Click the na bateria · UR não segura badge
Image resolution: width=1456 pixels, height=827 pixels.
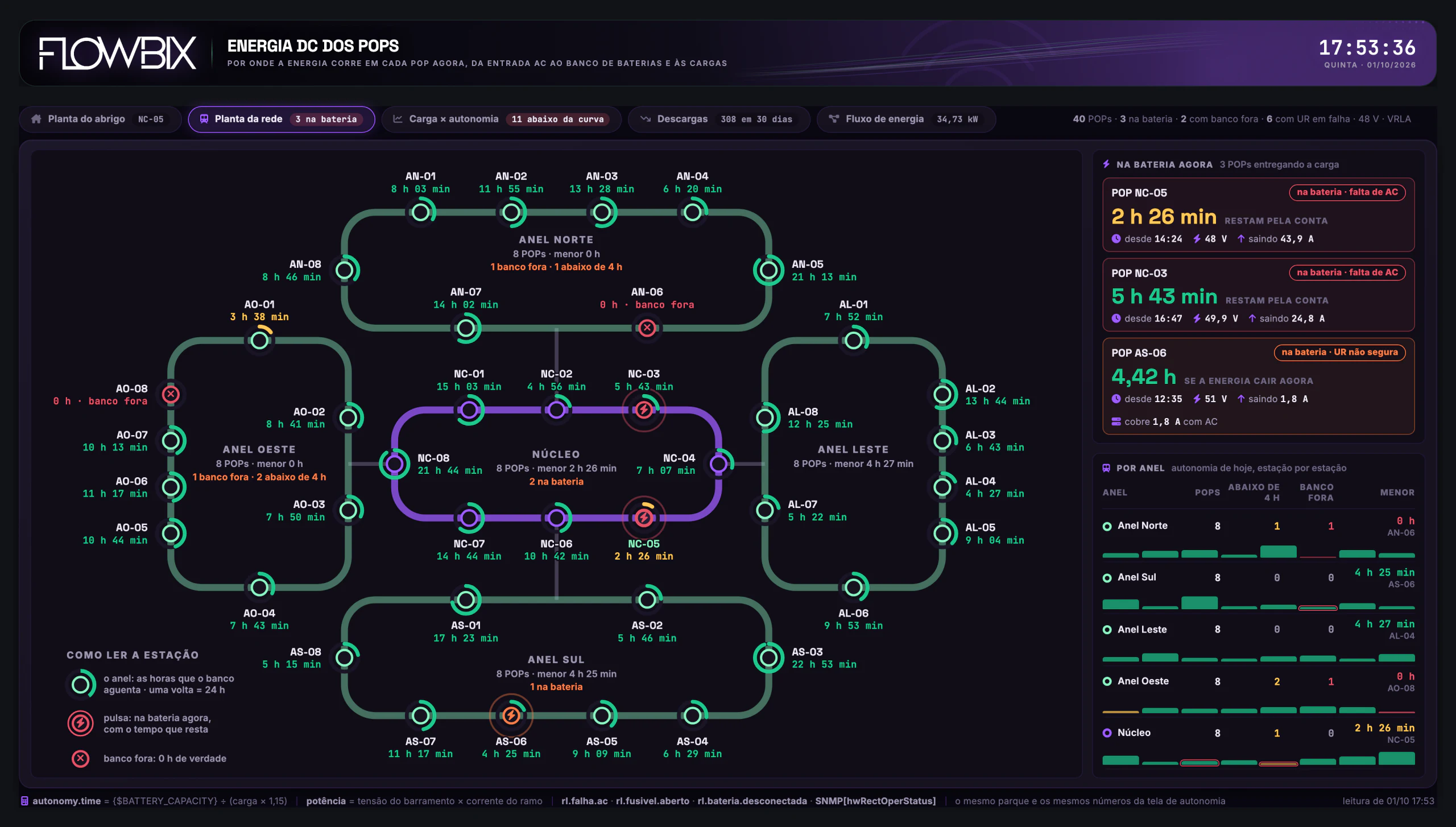click(x=1339, y=352)
